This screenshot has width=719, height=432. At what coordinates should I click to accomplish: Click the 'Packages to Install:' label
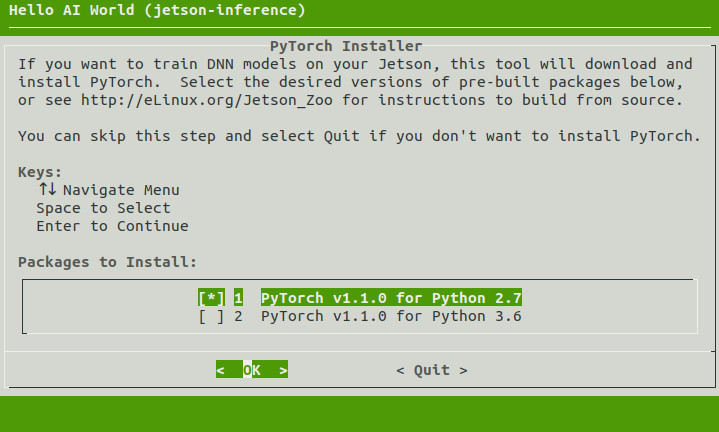pyautogui.click(x=107, y=262)
